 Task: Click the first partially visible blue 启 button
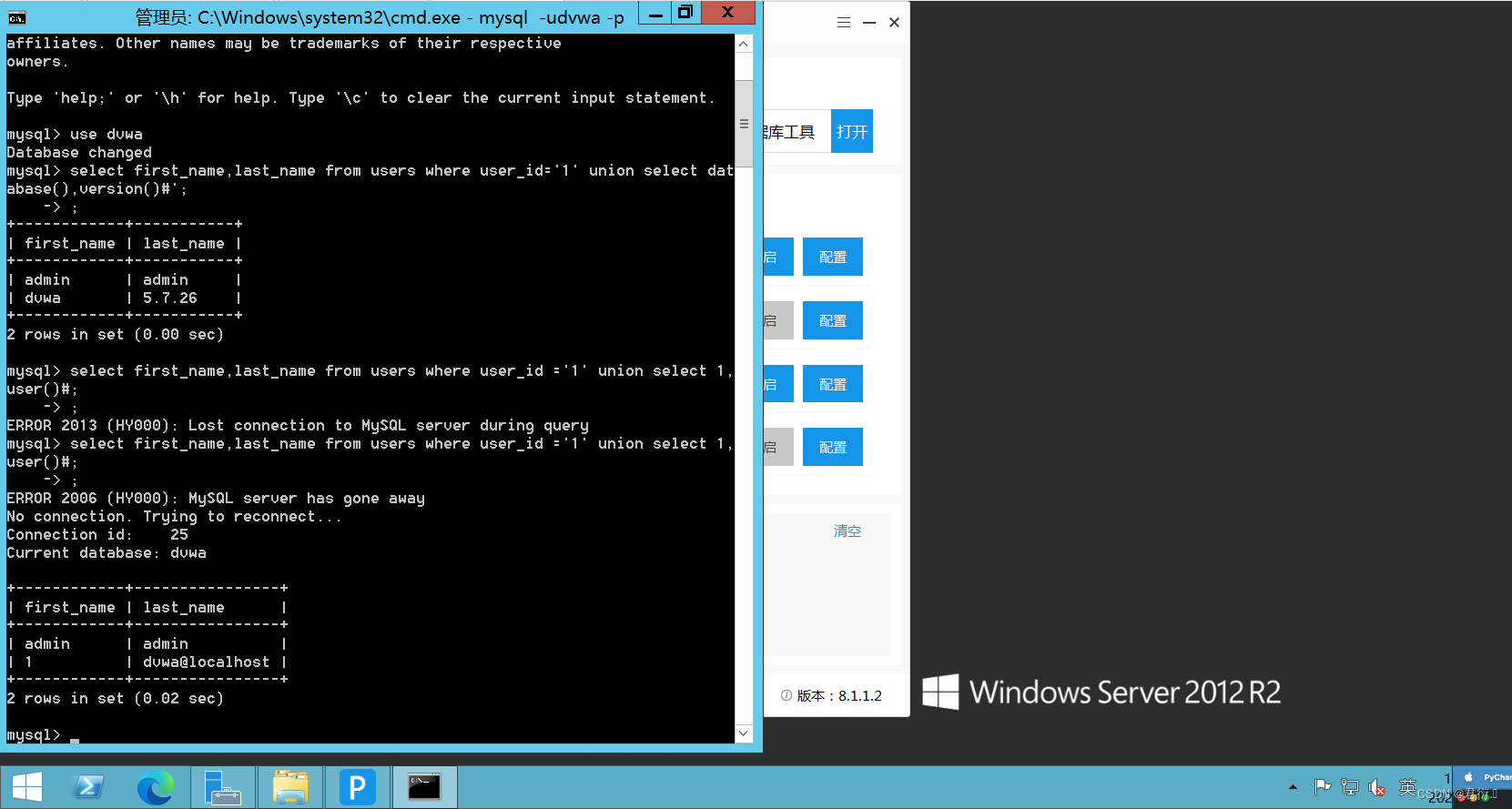[x=778, y=258]
